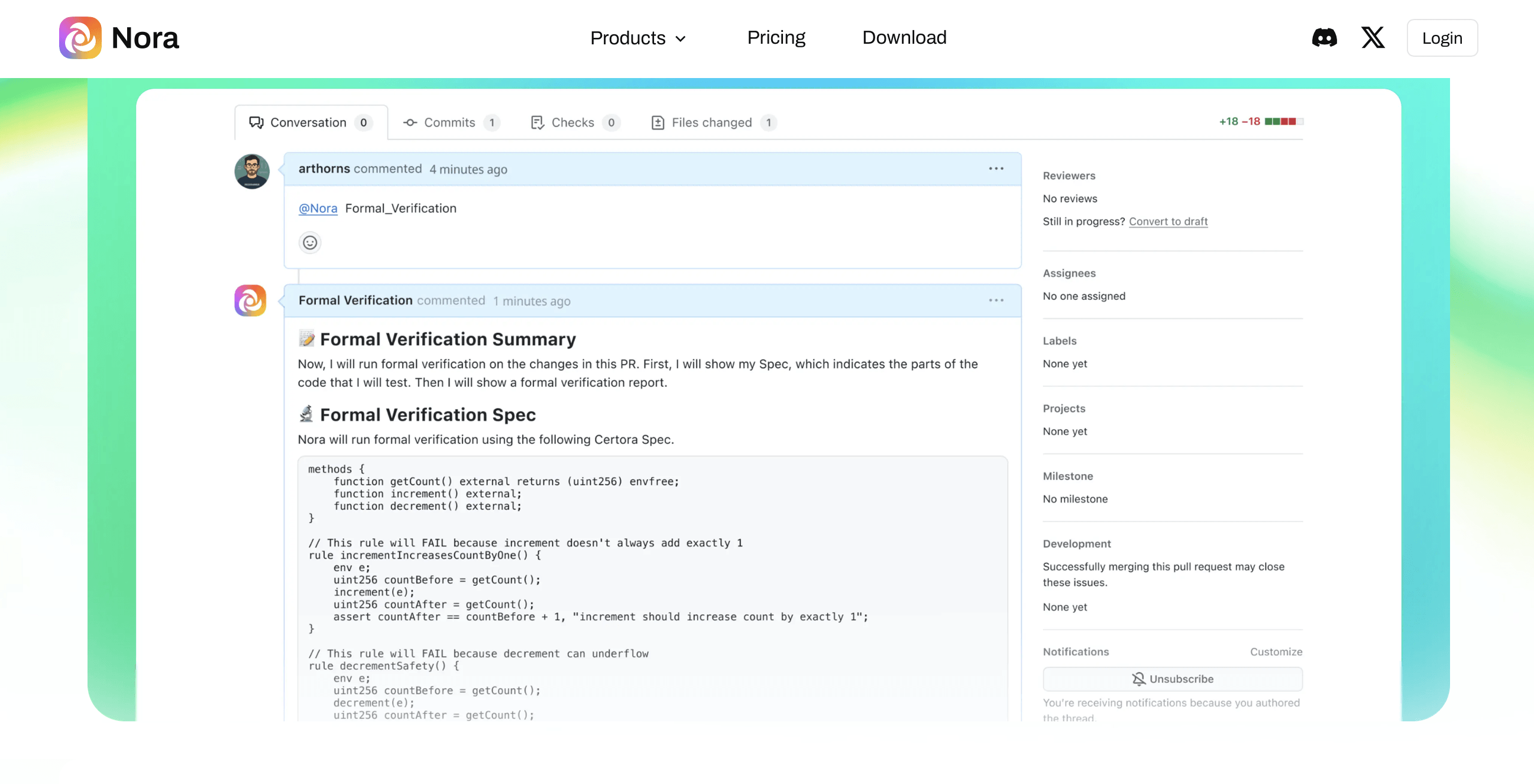Screen dimensions: 1534x784
Task: Open options on the Formal Verification comment
Action: [995, 300]
